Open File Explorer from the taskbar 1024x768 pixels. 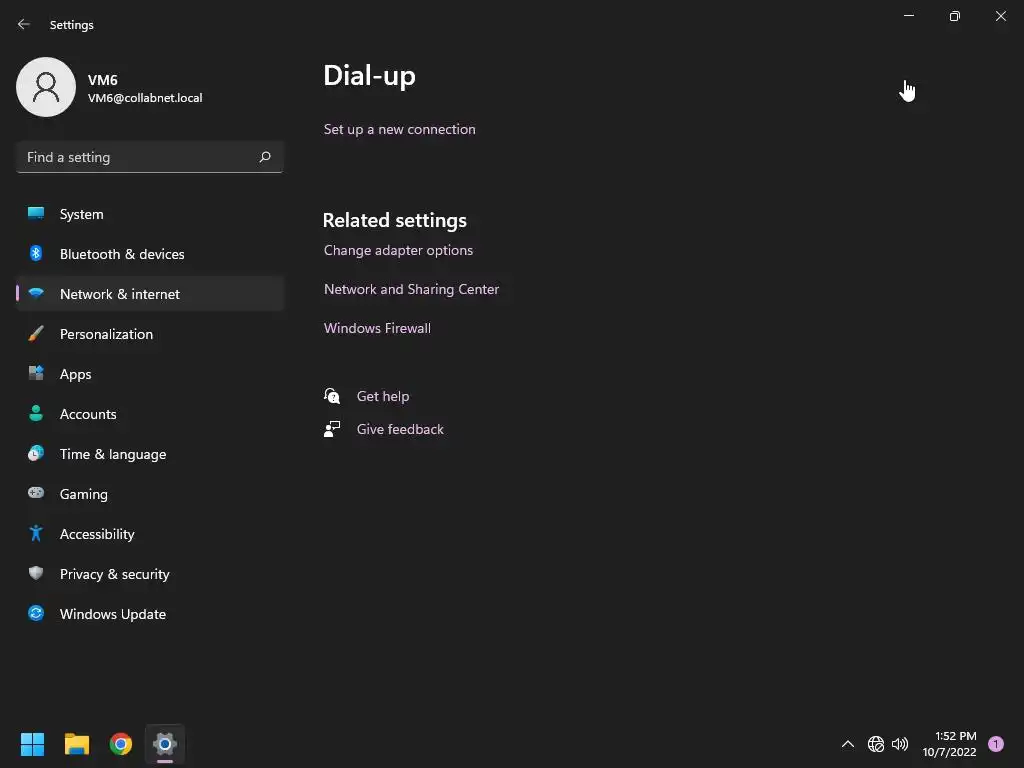click(76, 744)
